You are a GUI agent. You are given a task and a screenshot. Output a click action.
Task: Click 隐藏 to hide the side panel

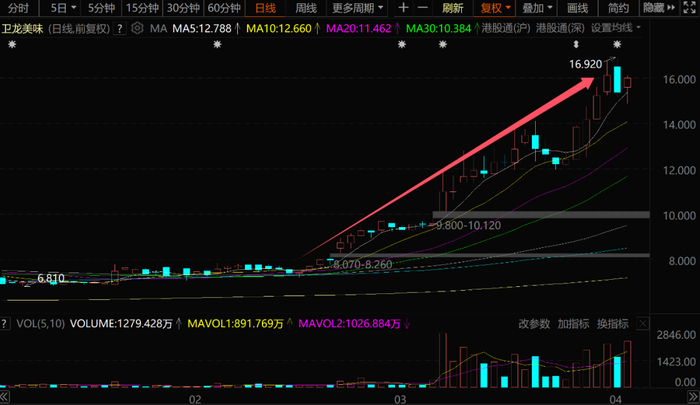point(658,8)
